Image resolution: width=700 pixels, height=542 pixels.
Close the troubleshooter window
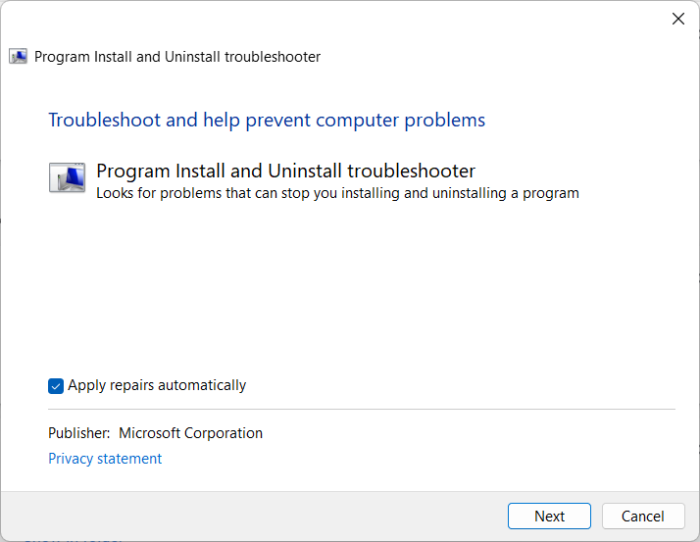[678, 19]
